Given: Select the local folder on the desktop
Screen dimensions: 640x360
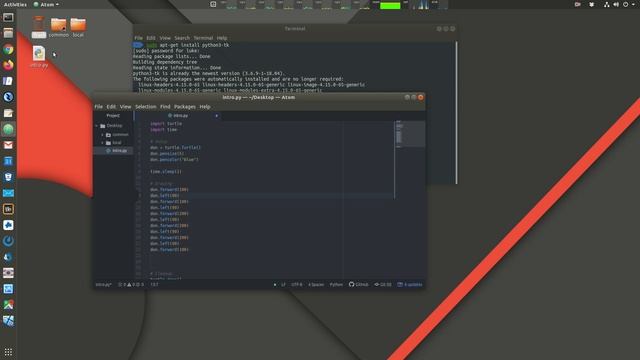Looking at the screenshot, I should 78,27.
